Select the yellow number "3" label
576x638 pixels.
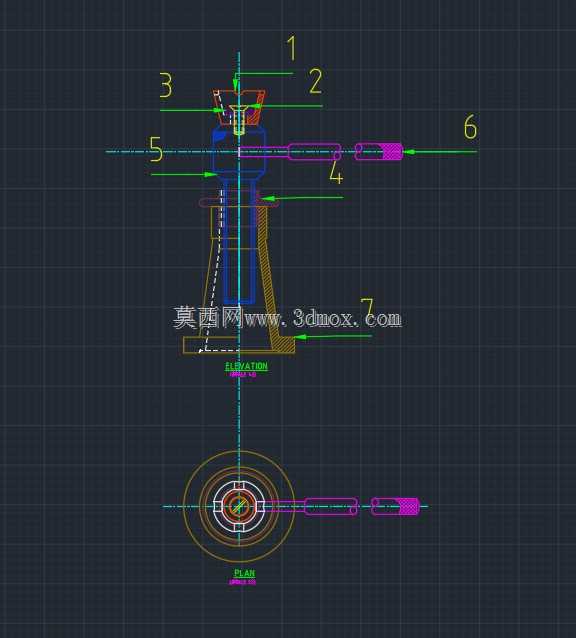166,85
